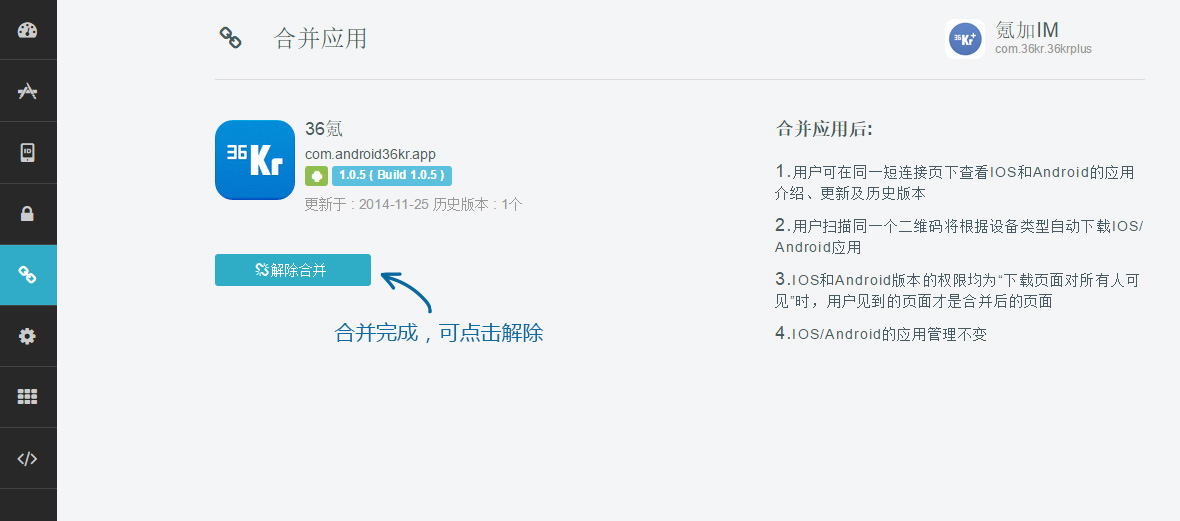Viewport: 1180px width, 521px height.
Task: Click the com.36kr.36krplus bundle identifier
Action: tap(1043, 49)
